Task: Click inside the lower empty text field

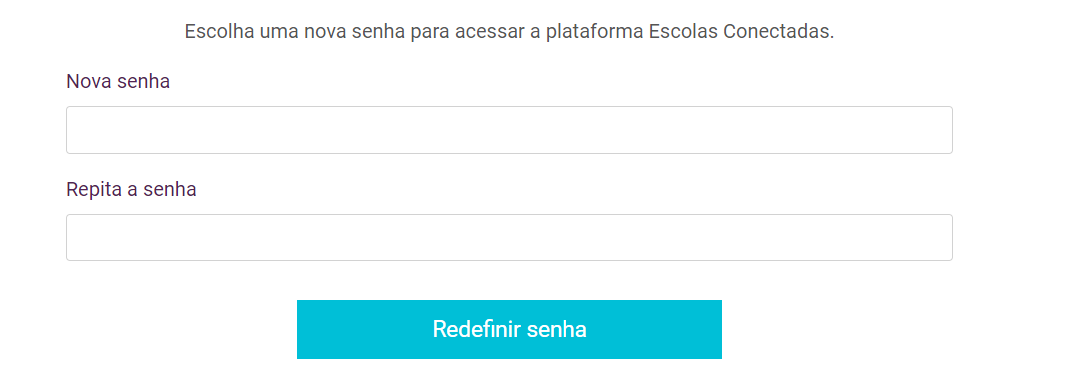Action: coord(509,238)
